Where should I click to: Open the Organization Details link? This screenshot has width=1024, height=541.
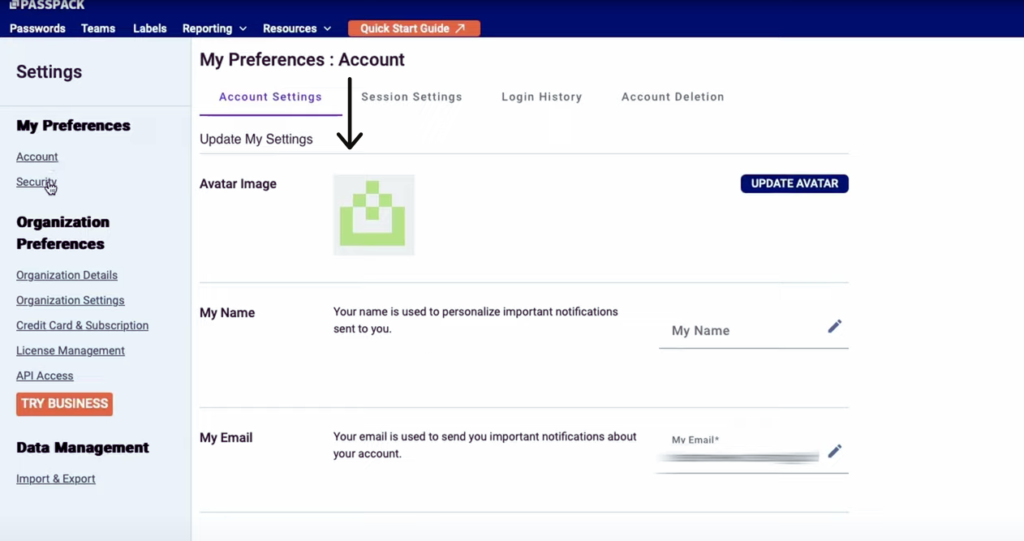click(x=67, y=275)
